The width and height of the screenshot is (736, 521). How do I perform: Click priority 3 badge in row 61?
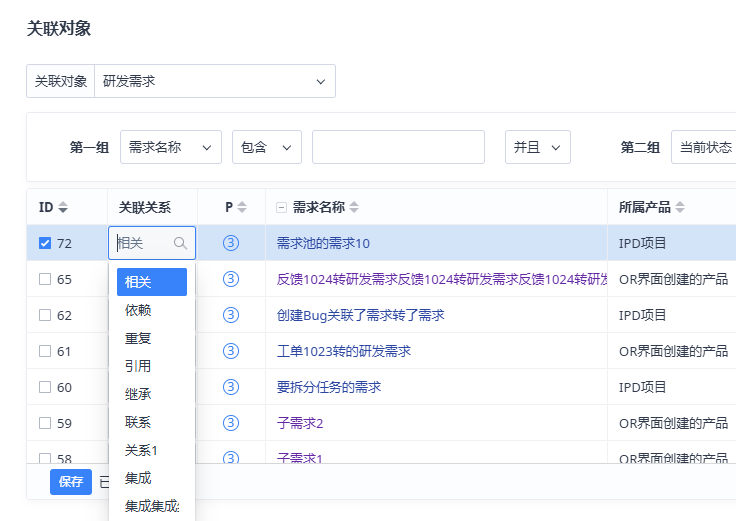tap(231, 351)
